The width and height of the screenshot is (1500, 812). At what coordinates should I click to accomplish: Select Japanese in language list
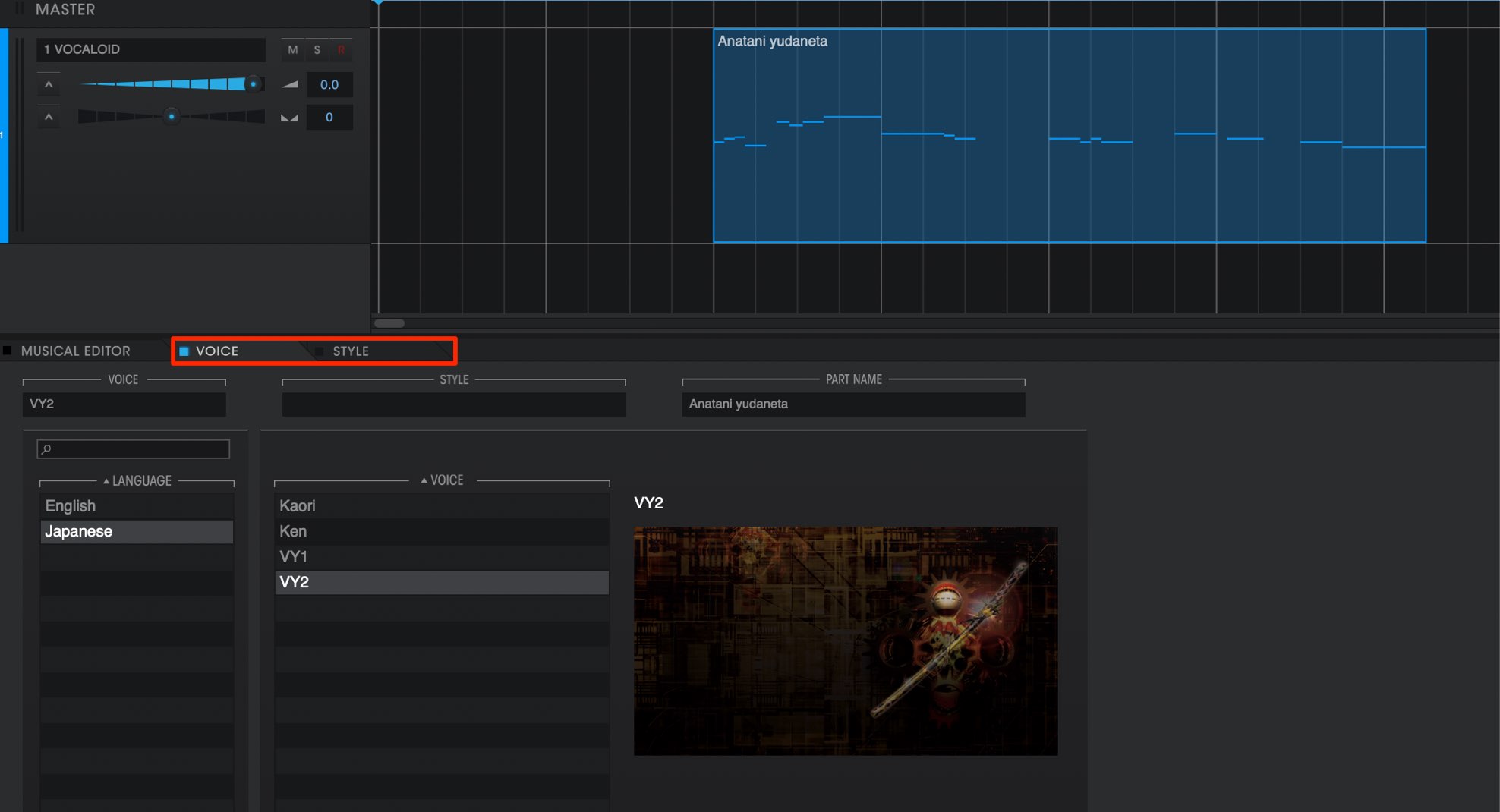coord(137,531)
